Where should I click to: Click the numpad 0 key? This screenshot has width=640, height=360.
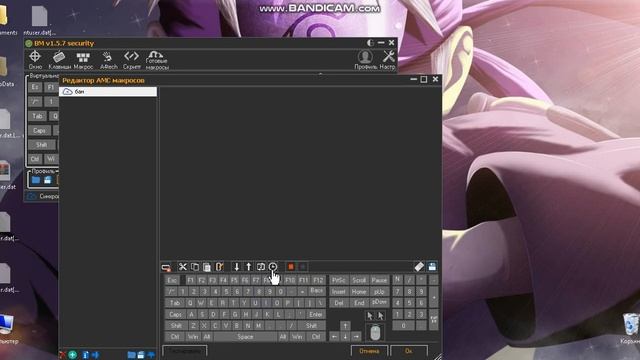[x=403, y=326]
